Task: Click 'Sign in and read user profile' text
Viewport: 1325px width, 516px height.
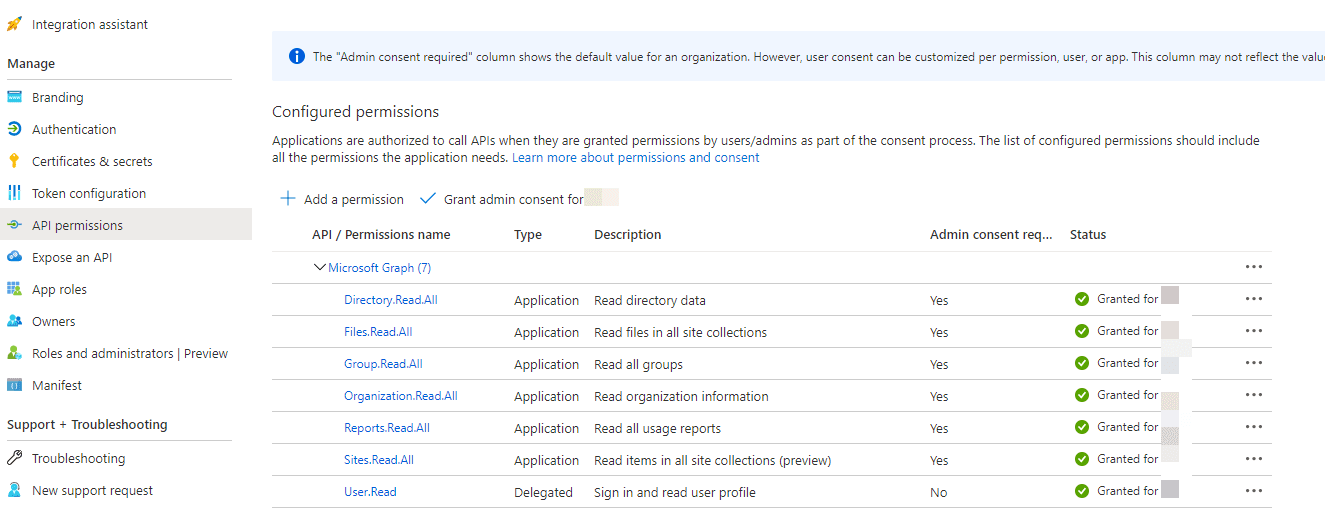Action: click(x=675, y=492)
